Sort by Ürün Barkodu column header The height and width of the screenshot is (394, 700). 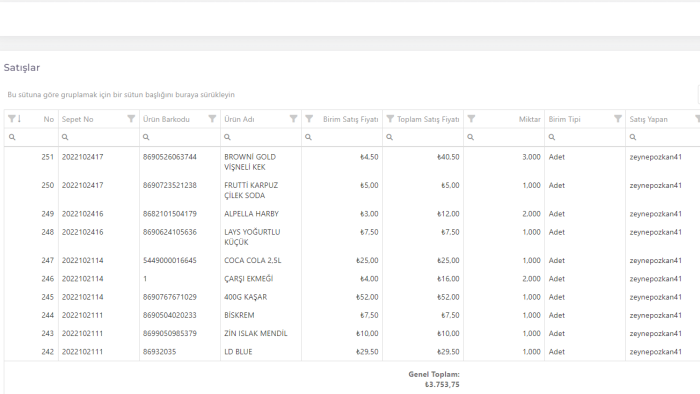click(166, 119)
